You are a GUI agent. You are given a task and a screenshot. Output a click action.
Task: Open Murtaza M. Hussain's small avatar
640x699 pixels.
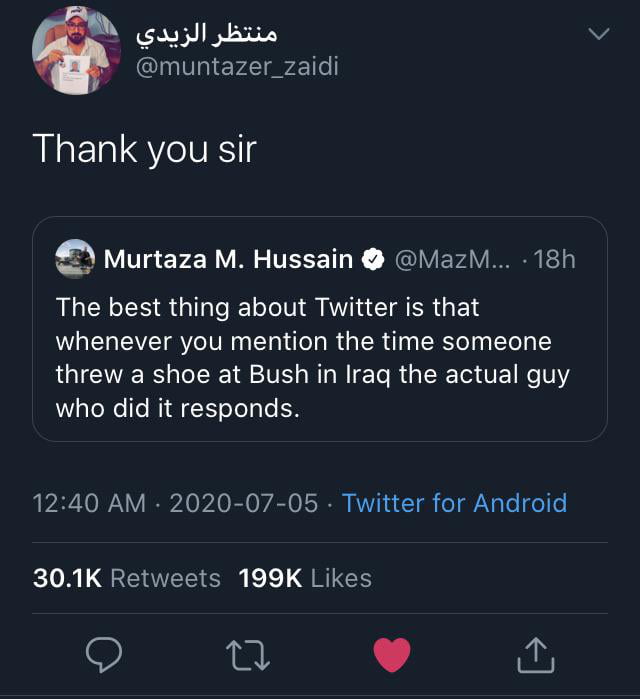pyautogui.click(x=76, y=259)
